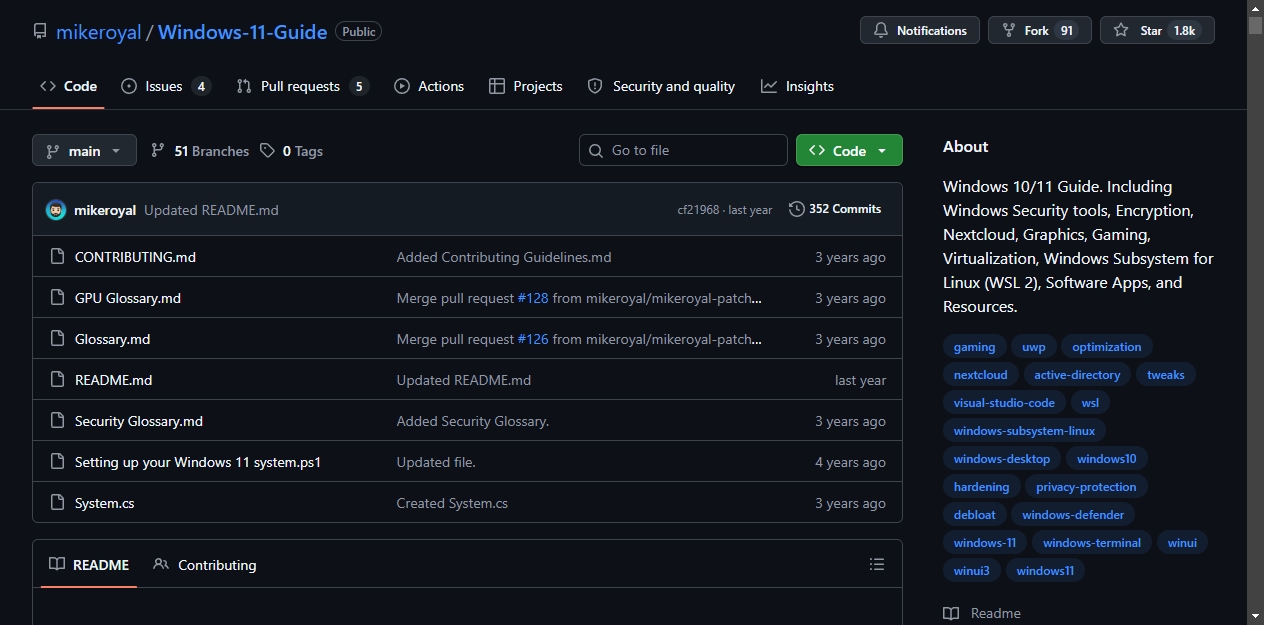Open the Actions tab
The image size is (1264, 625).
[429, 86]
